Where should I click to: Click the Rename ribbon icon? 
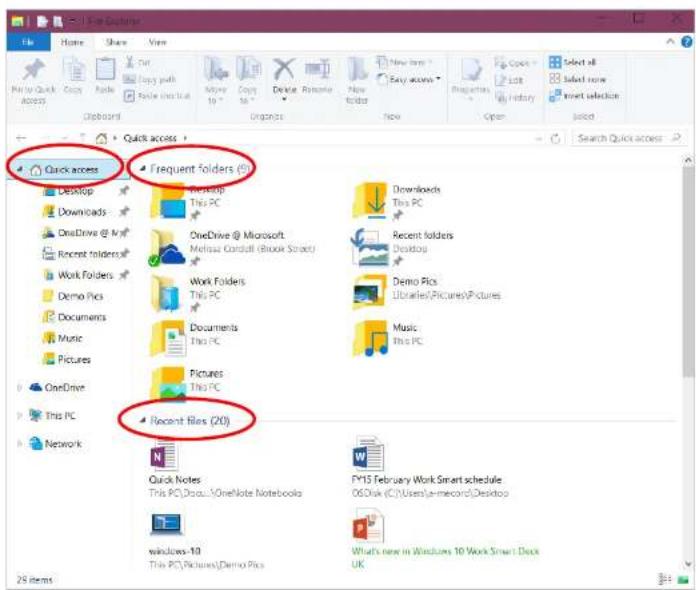click(x=317, y=70)
